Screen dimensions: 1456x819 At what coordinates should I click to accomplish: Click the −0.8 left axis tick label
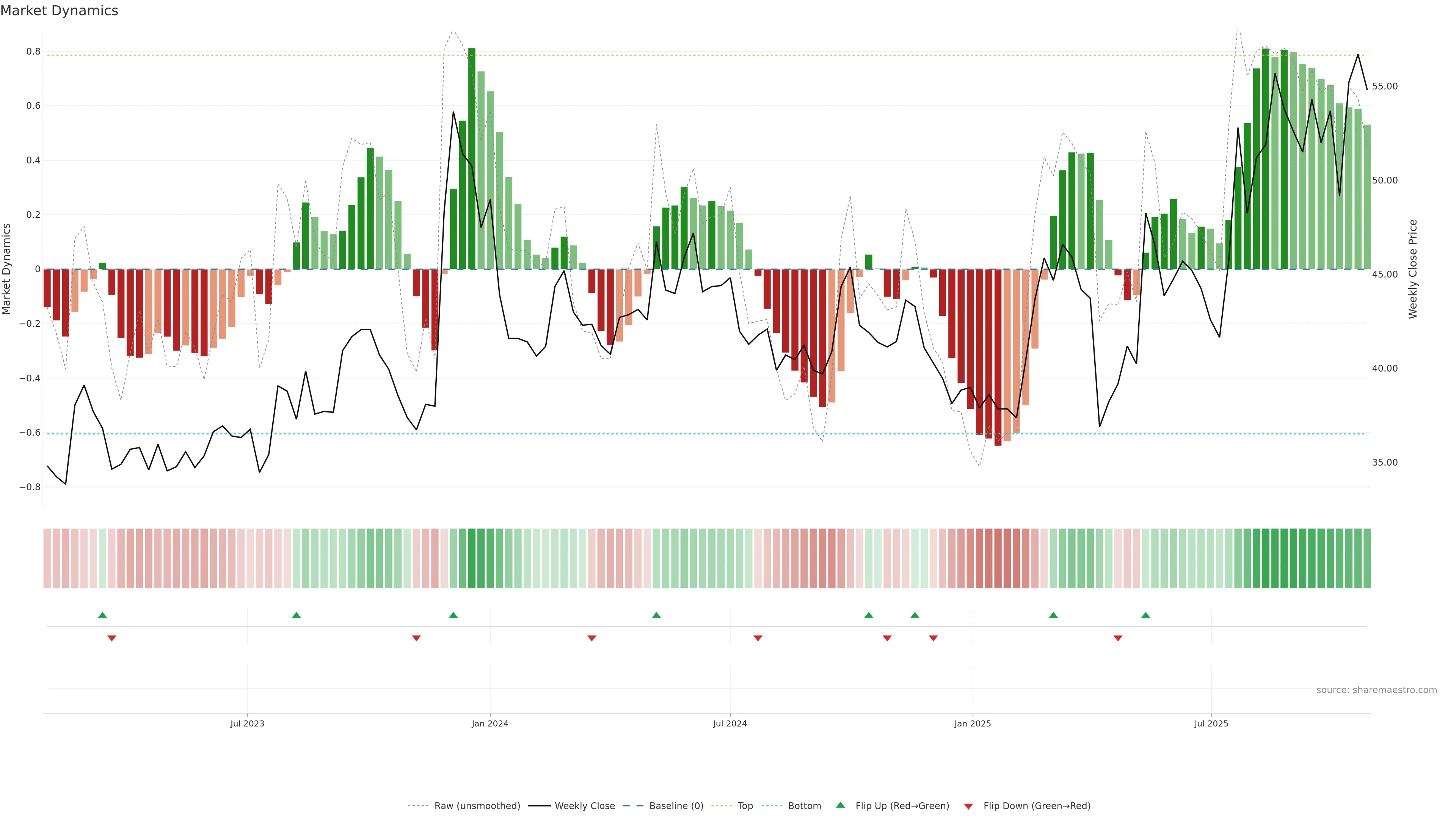pyautogui.click(x=30, y=487)
